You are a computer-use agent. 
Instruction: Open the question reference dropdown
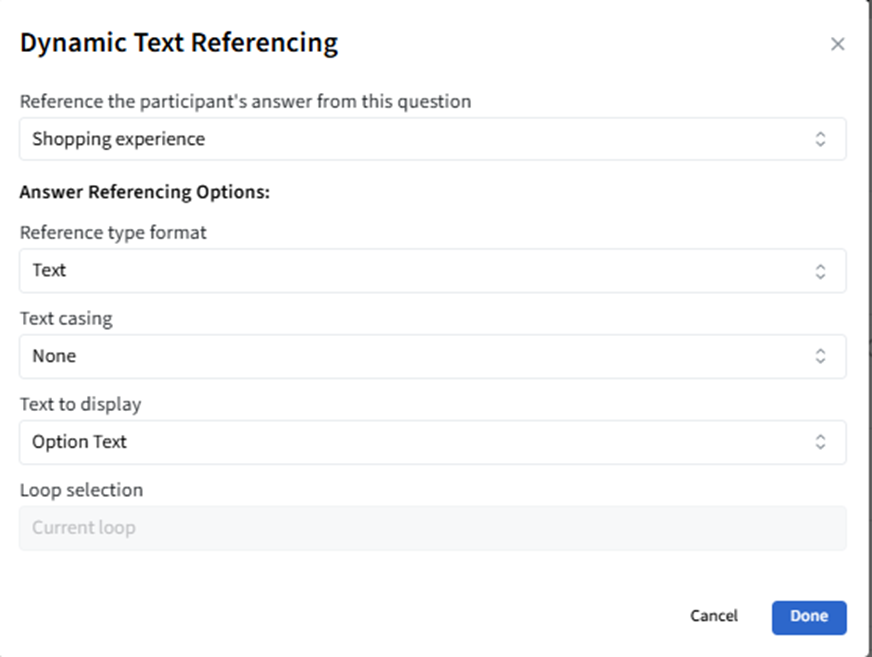pyautogui.click(x=432, y=139)
